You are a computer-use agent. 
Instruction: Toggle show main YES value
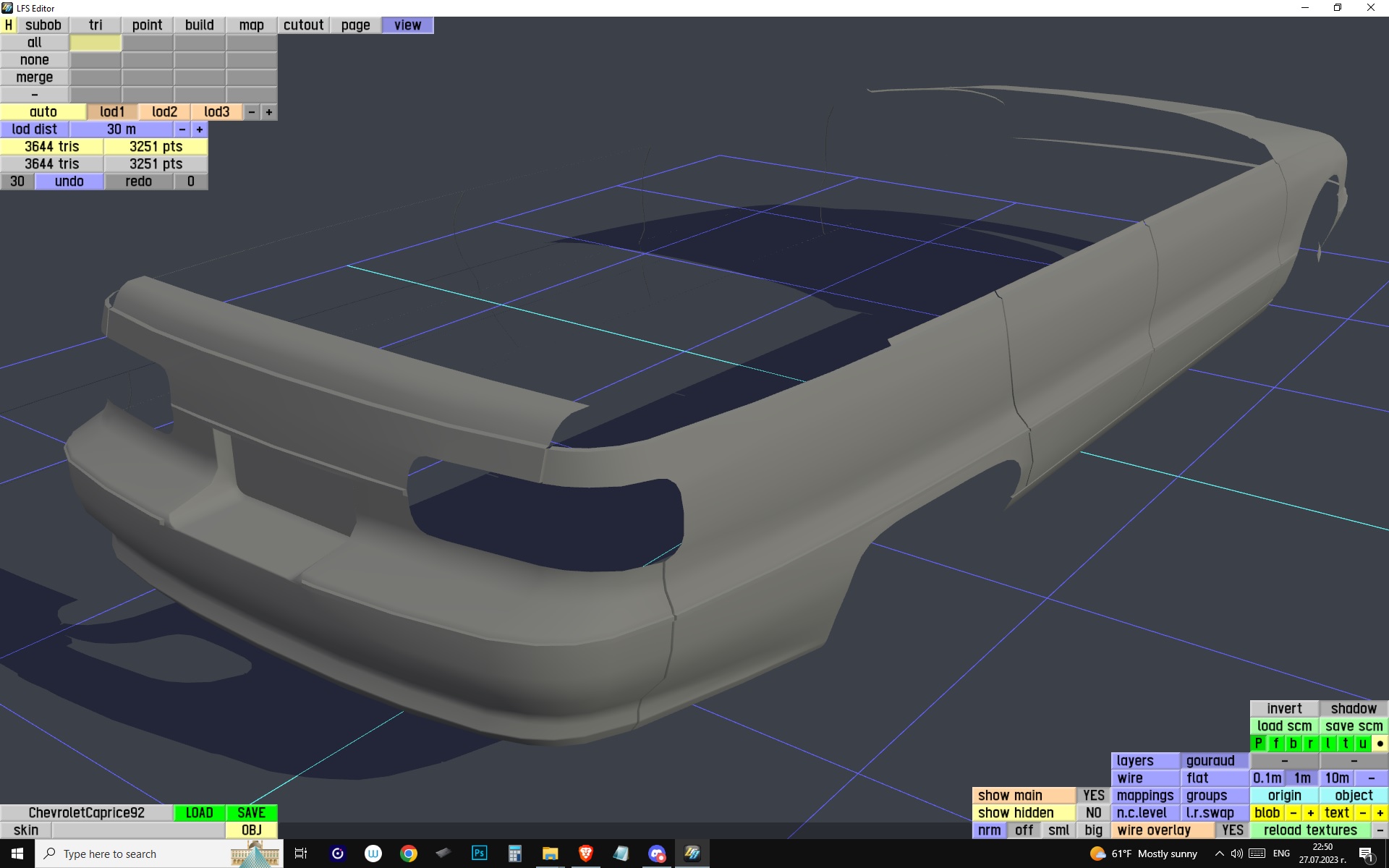pos(1093,796)
